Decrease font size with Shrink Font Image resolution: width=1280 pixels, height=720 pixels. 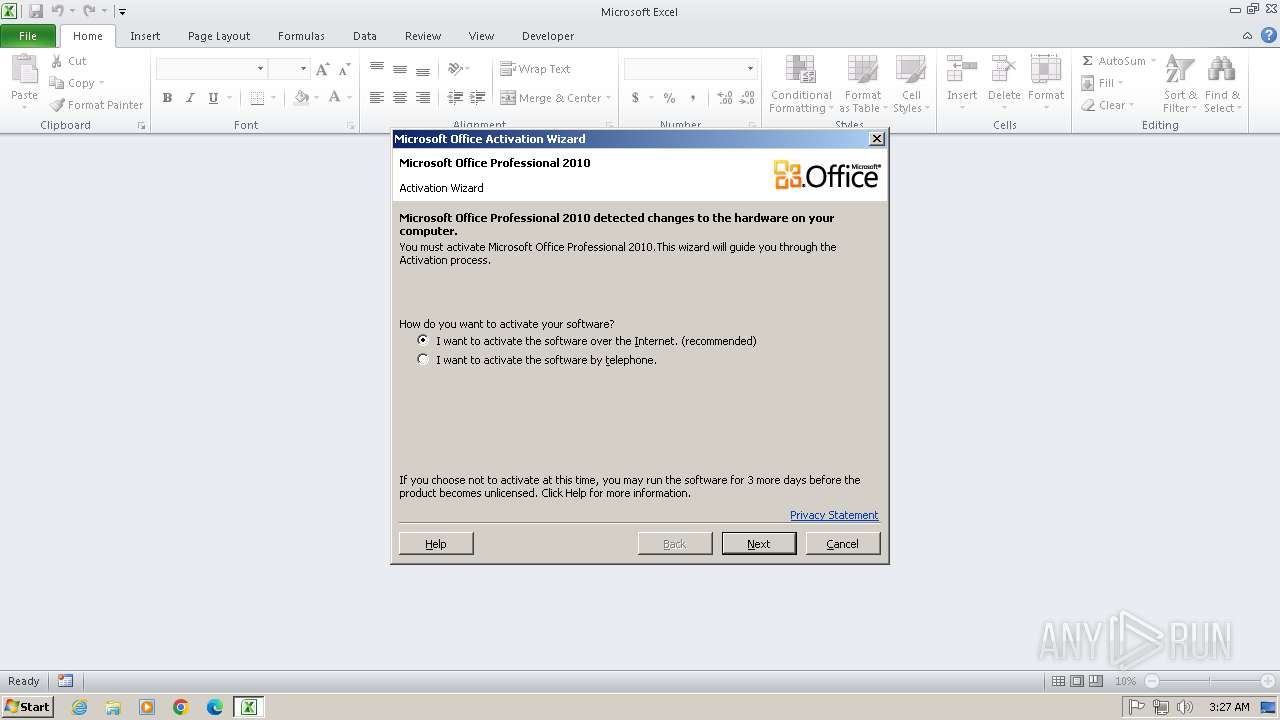click(x=344, y=69)
